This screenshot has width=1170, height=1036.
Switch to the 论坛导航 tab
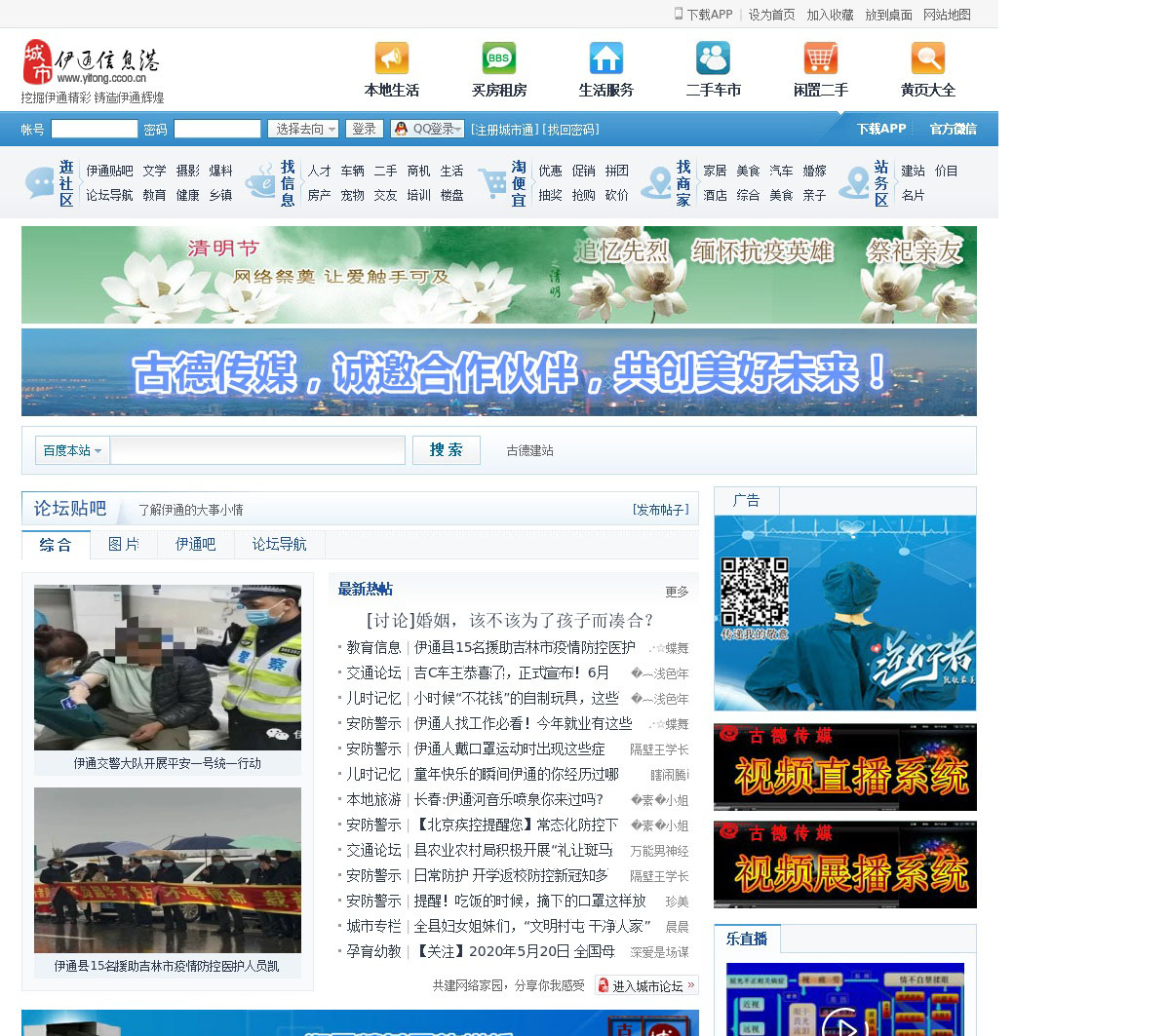pos(280,545)
